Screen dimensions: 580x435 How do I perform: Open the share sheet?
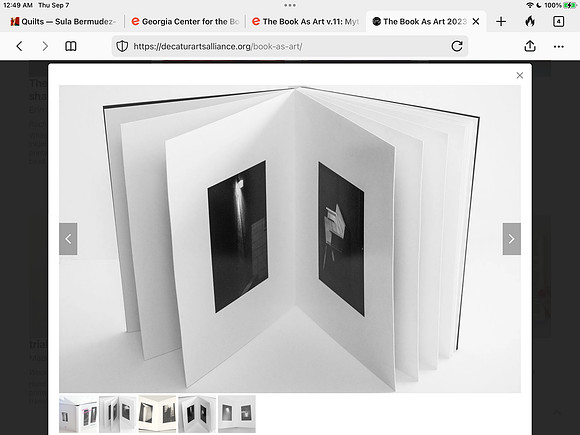click(x=530, y=46)
